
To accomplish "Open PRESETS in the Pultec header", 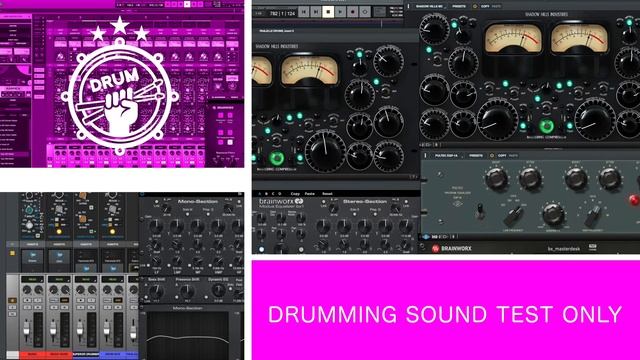I will click(476, 156).
